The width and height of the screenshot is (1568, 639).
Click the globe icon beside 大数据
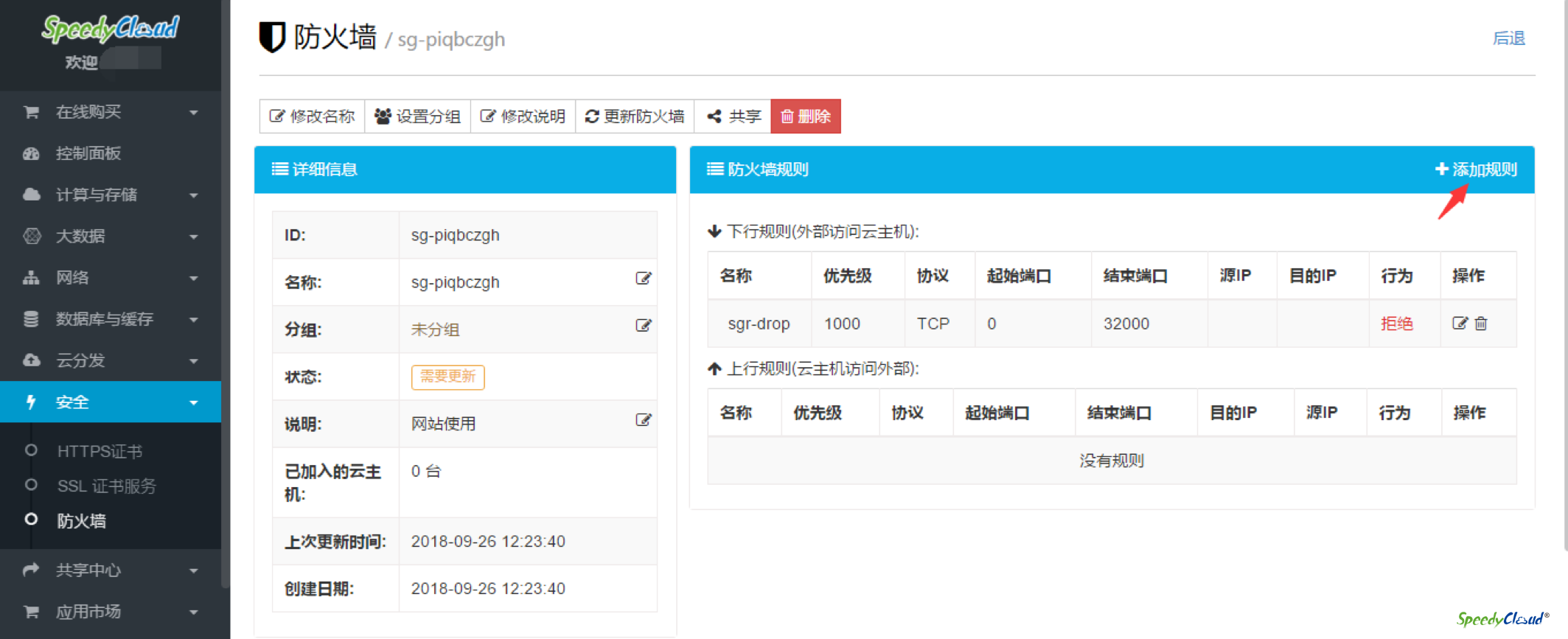coord(31,236)
